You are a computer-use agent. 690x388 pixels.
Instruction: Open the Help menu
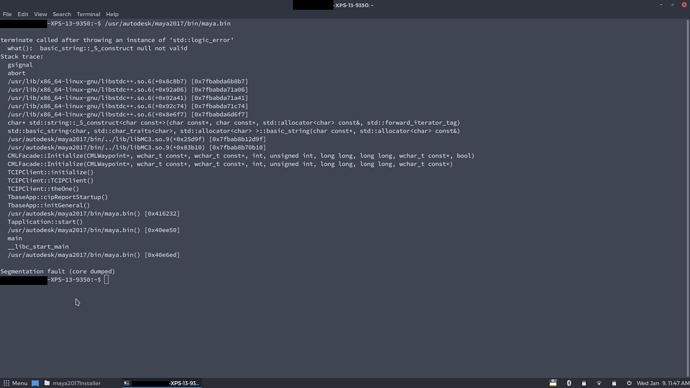tap(112, 14)
